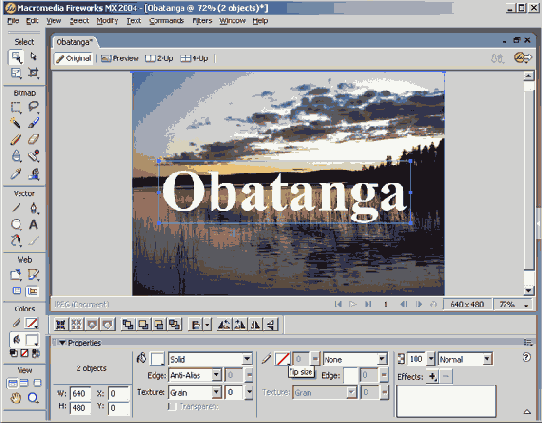Image resolution: width=542 pixels, height=423 pixels.
Task: Open the Anti-Alias edge dropdown
Action: [195, 375]
